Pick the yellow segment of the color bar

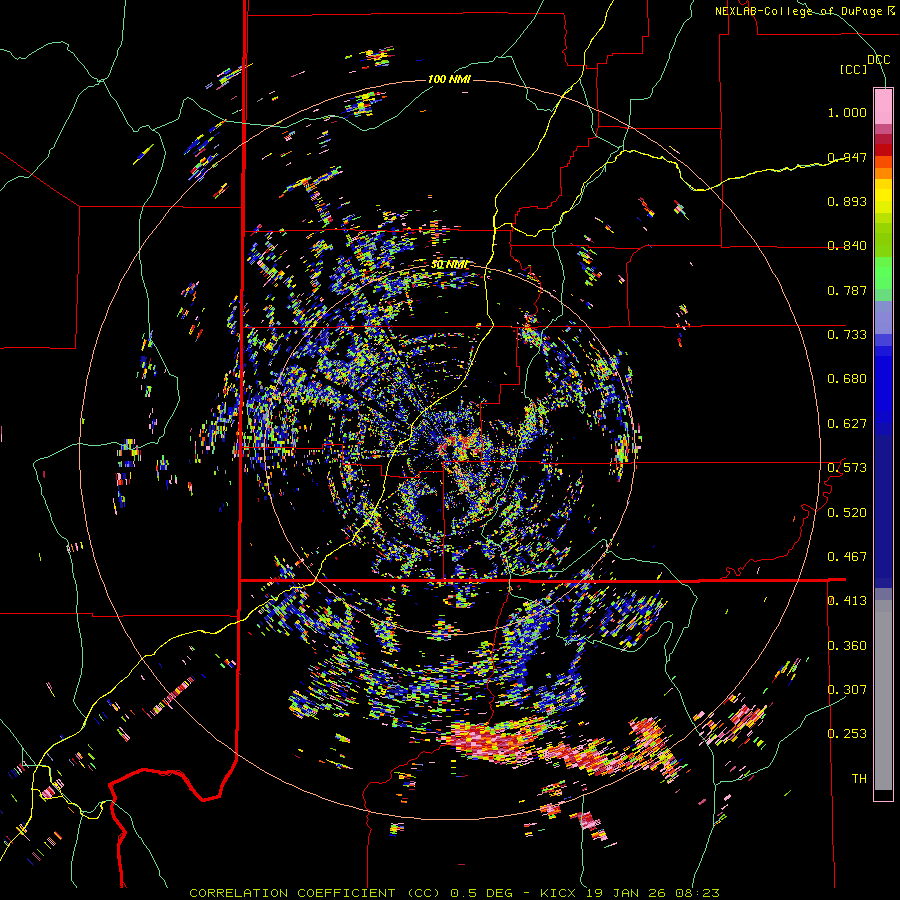pyautogui.click(x=883, y=196)
